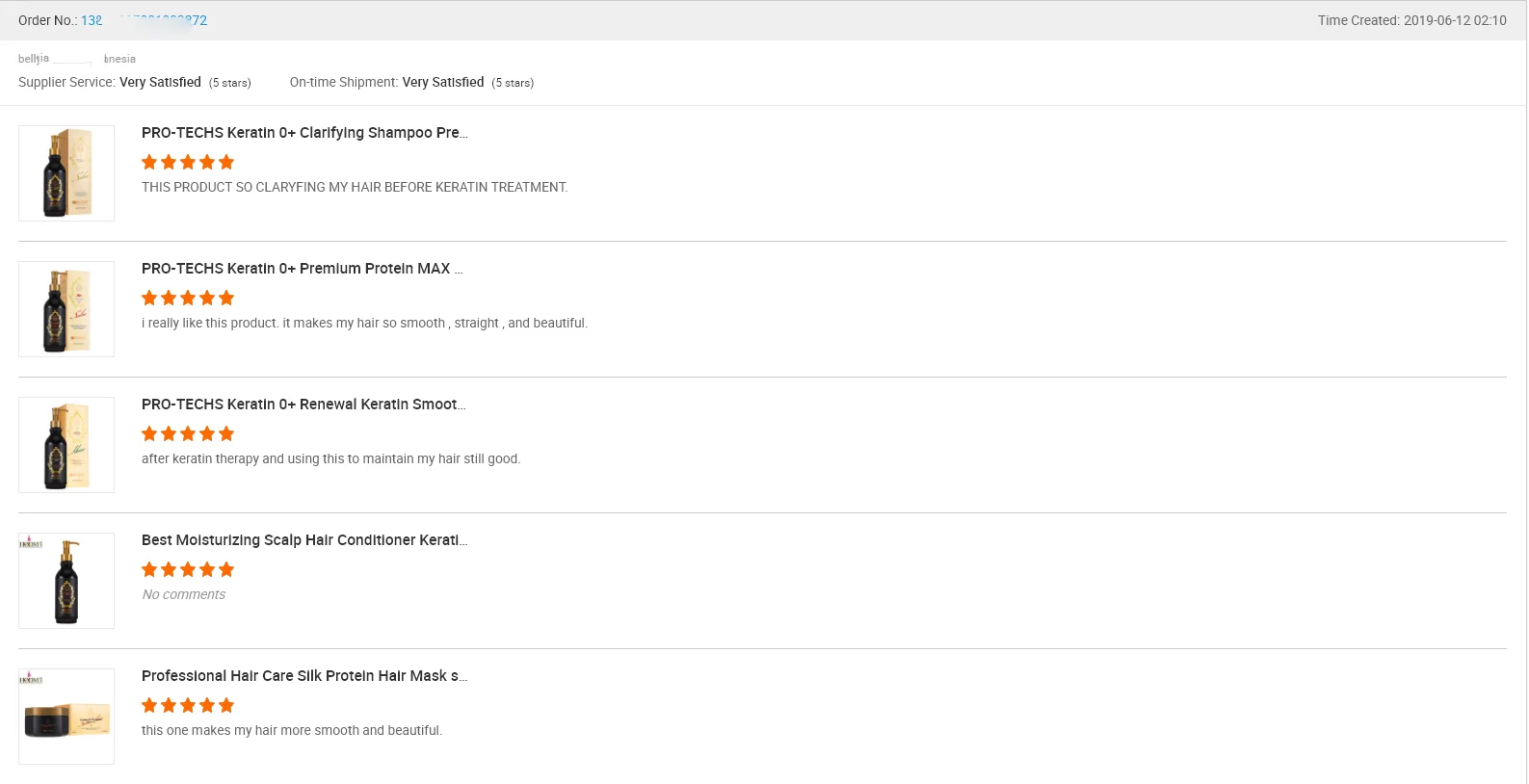Viewport: 1529px width, 784px height.
Task: Select Best Moisturizing Scalp Hair Conditioner title
Action: coord(304,540)
